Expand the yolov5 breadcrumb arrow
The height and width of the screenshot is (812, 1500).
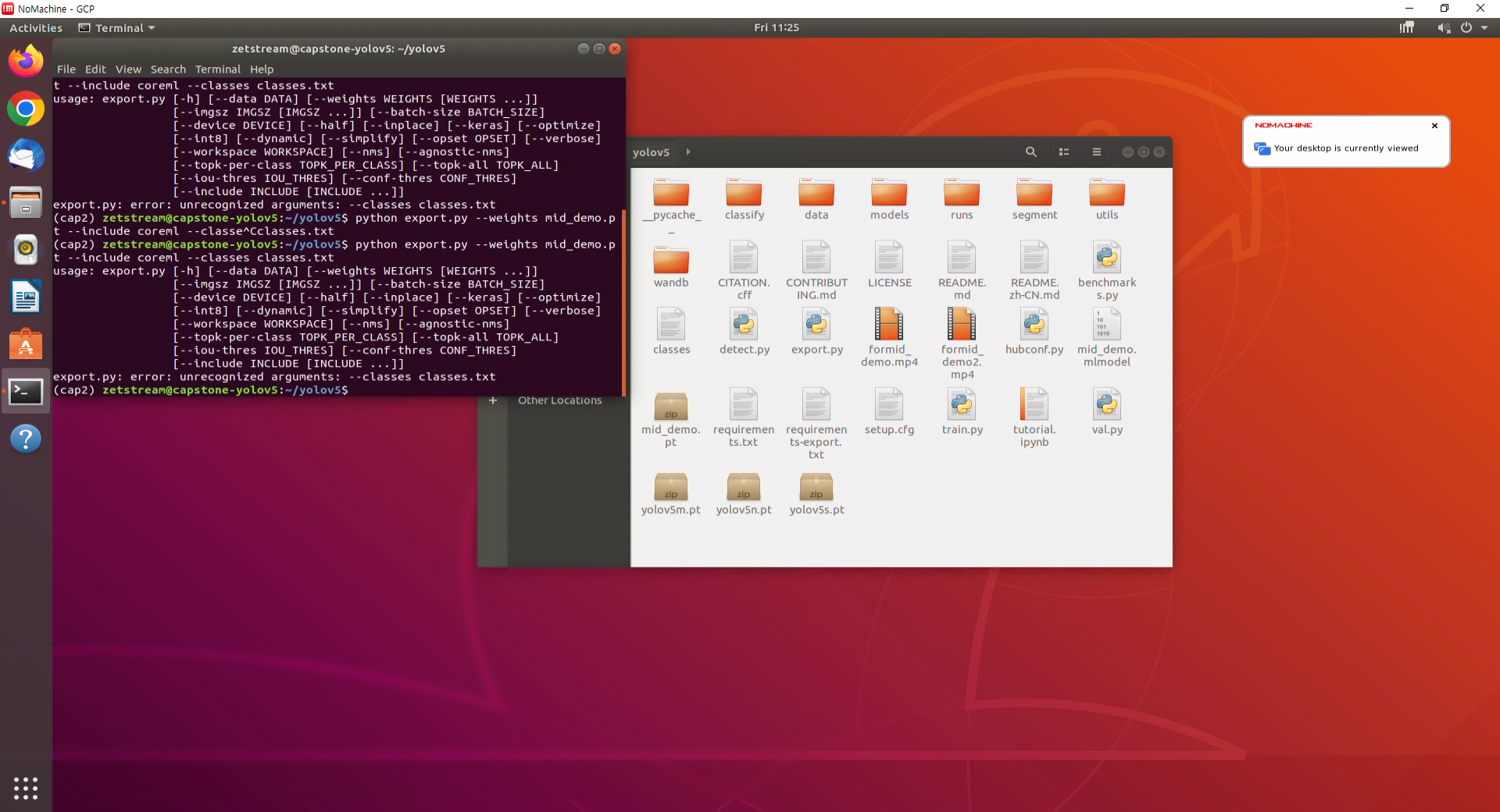coord(687,151)
